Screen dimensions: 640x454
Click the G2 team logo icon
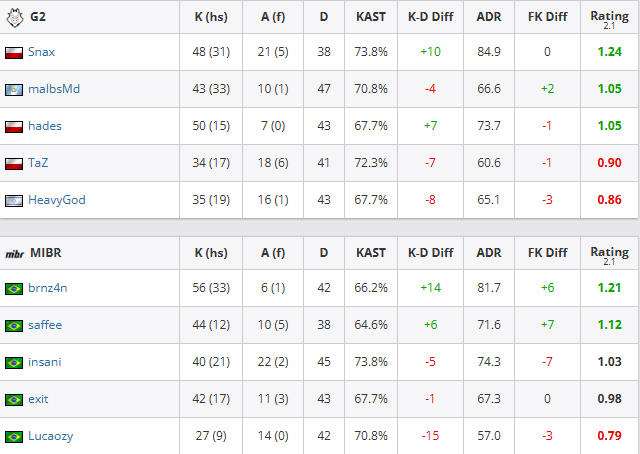(x=15, y=18)
